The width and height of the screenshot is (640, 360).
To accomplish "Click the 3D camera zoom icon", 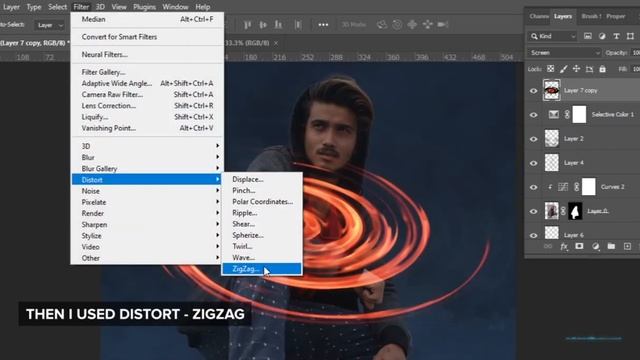I will [x=442, y=25].
